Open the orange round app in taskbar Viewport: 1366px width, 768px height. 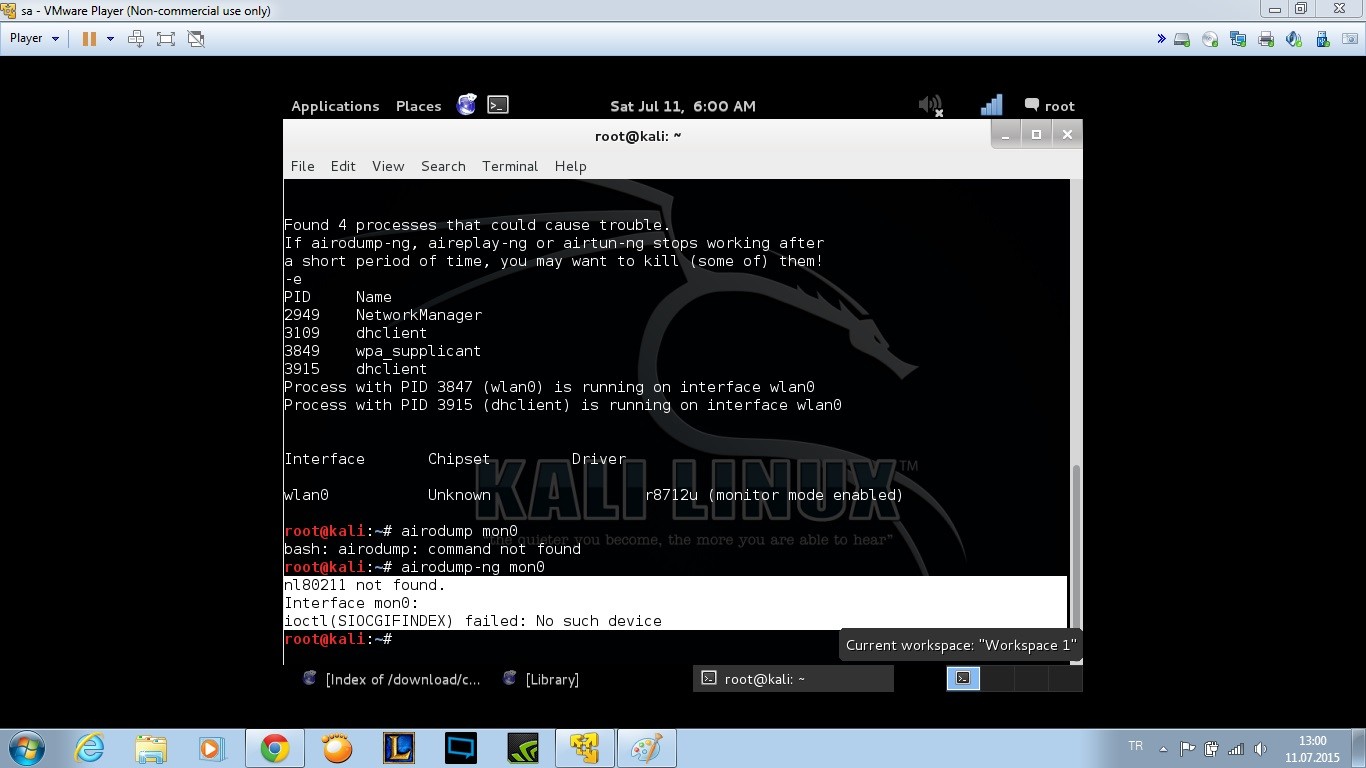coord(337,748)
